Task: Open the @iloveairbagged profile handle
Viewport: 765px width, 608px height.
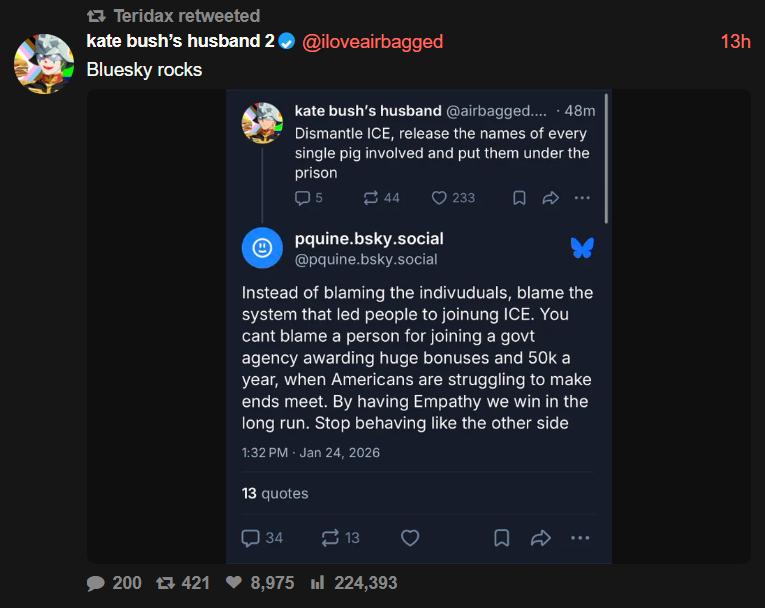Action: 372,41
